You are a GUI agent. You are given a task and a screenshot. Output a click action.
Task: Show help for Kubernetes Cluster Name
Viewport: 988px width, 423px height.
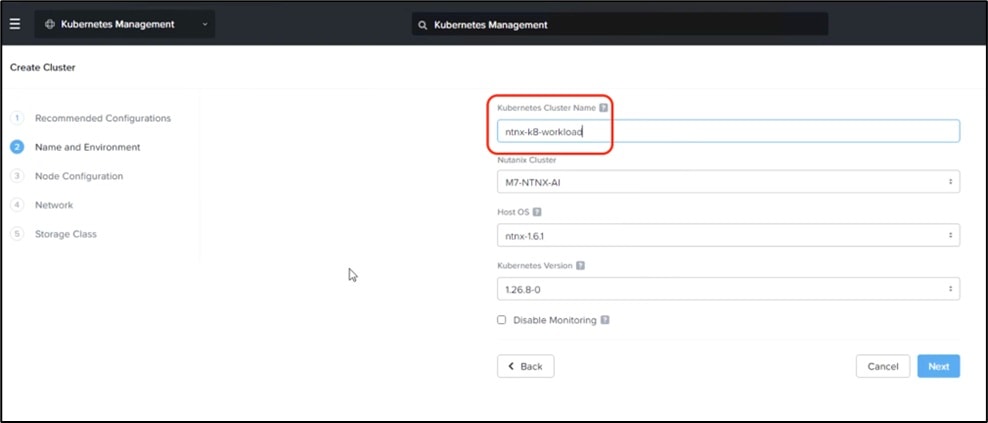pyautogui.click(x=604, y=108)
